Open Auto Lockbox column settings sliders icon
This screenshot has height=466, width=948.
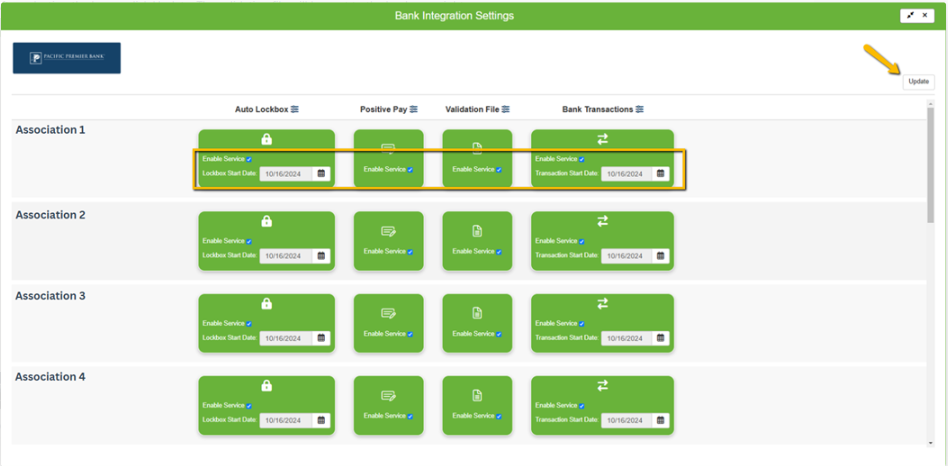point(295,109)
